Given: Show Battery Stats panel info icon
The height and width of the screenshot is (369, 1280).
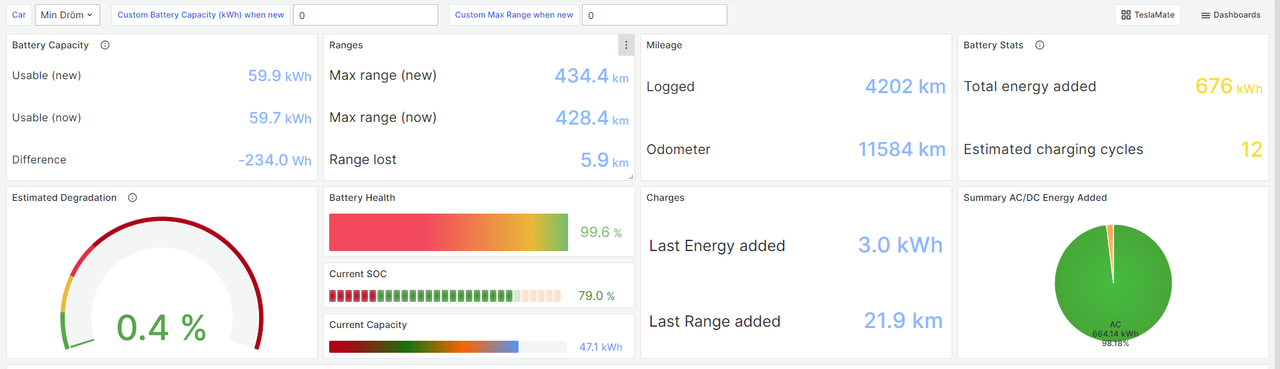Looking at the screenshot, I should coord(1040,45).
